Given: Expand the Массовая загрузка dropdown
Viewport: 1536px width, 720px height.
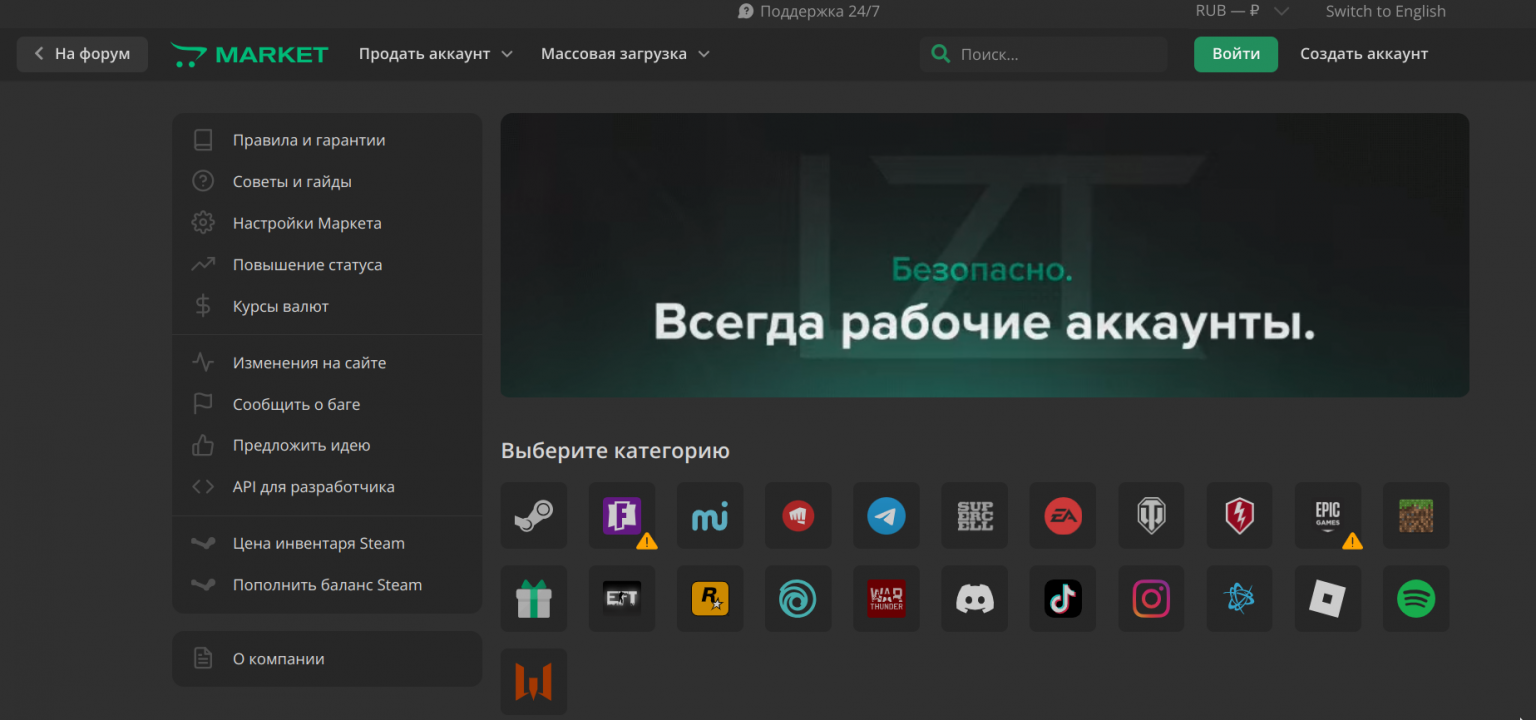Looking at the screenshot, I should [x=625, y=54].
